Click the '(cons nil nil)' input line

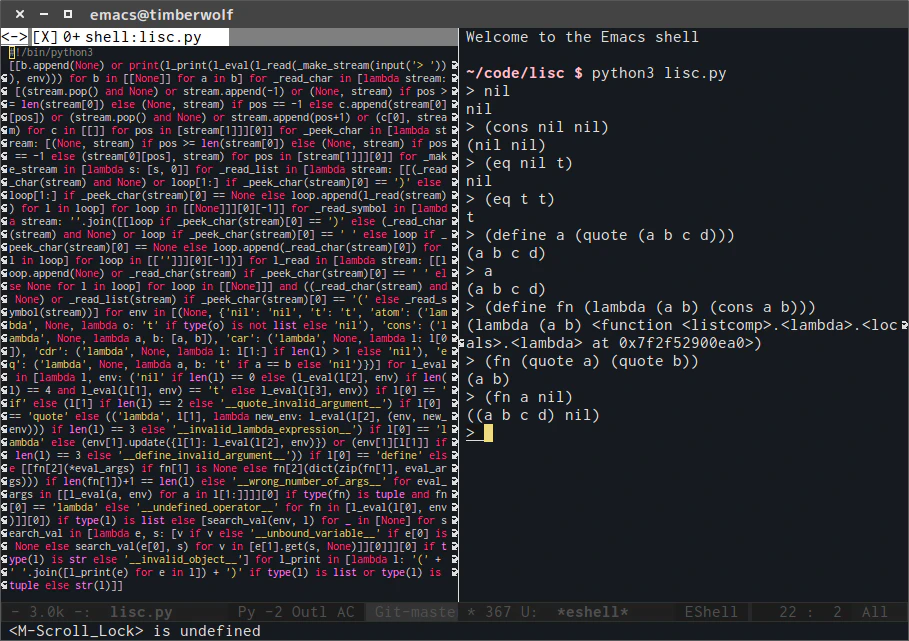click(x=546, y=127)
